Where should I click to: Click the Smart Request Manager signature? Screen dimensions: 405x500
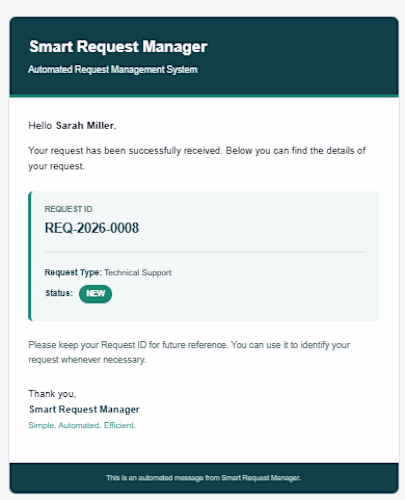(84, 409)
